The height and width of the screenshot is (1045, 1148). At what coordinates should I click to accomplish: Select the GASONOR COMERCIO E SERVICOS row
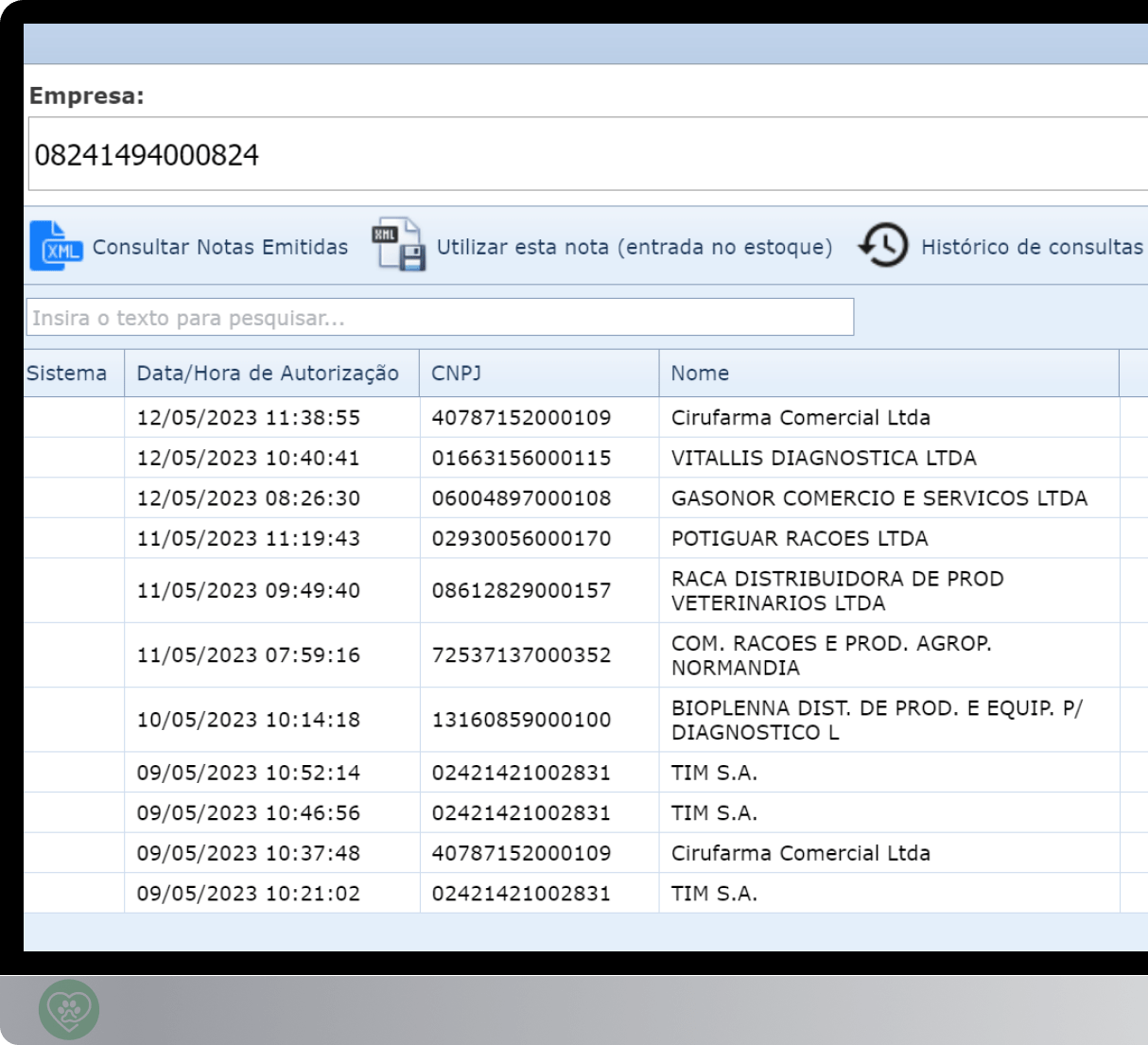(878, 498)
